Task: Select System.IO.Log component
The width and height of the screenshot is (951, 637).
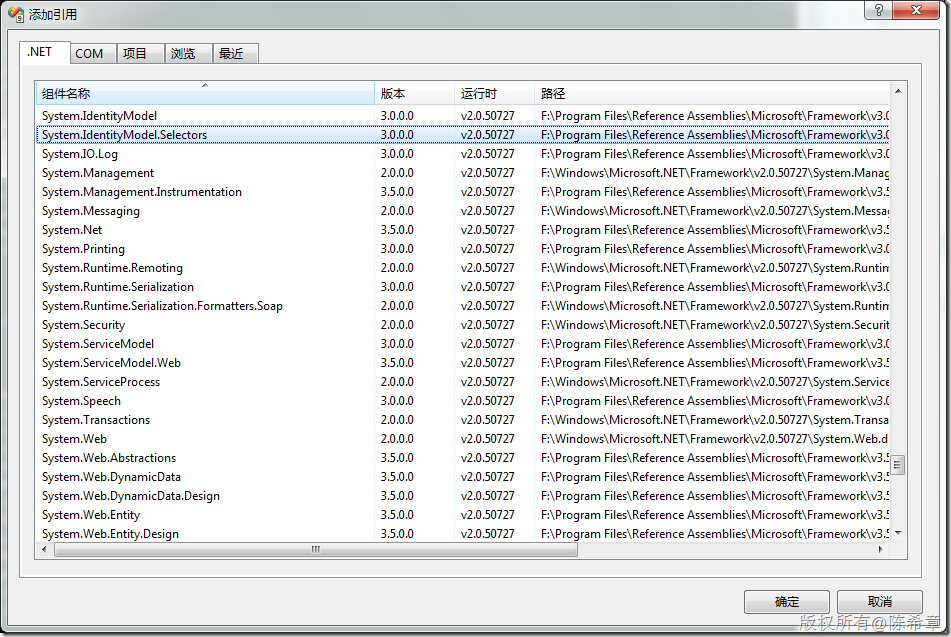Action: tap(463, 153)
